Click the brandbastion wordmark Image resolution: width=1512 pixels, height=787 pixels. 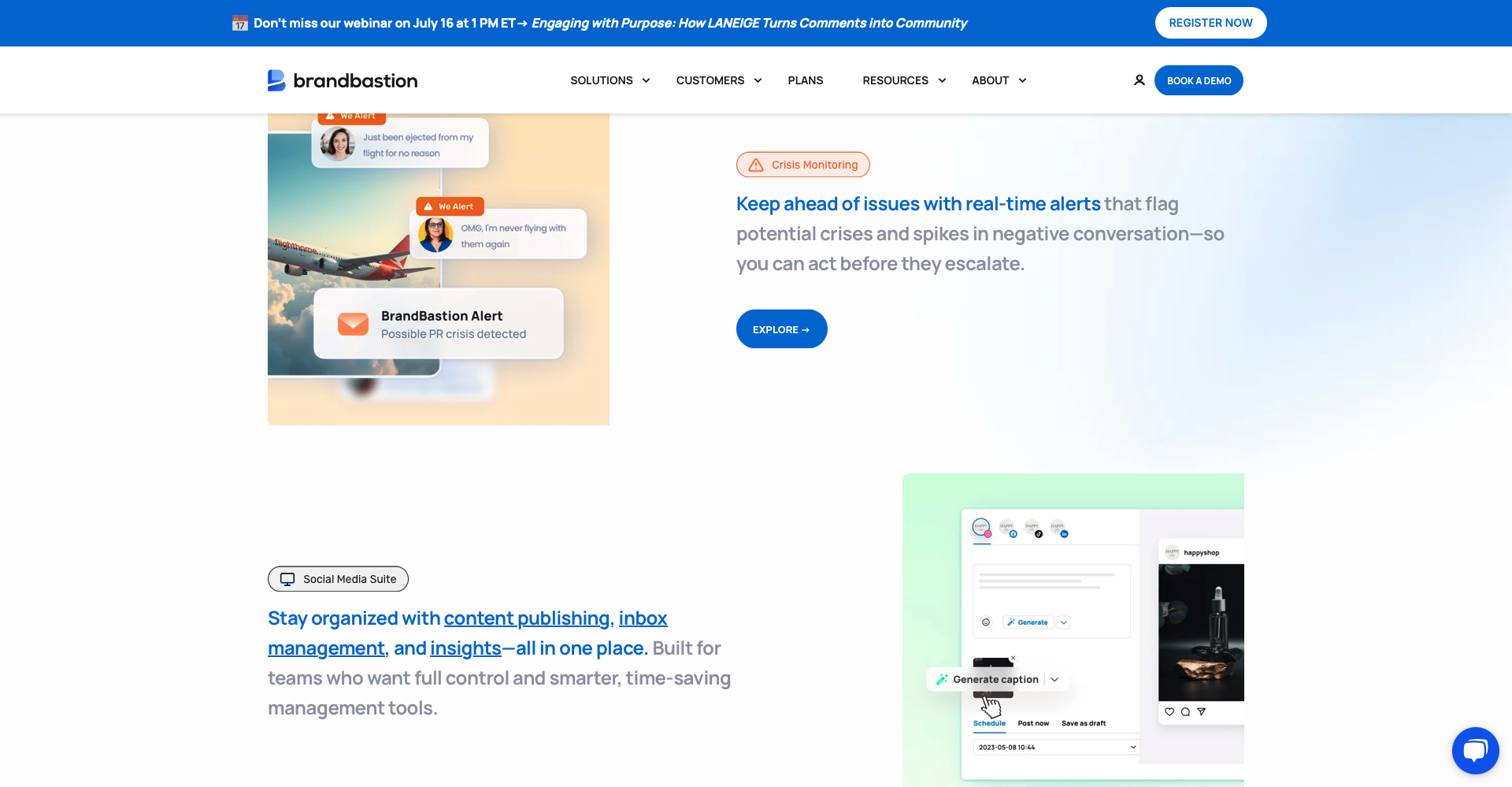355,80
